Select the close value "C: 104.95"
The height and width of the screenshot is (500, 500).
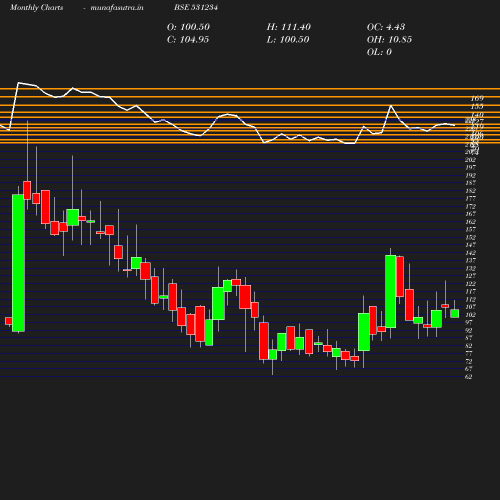[188, 40]
